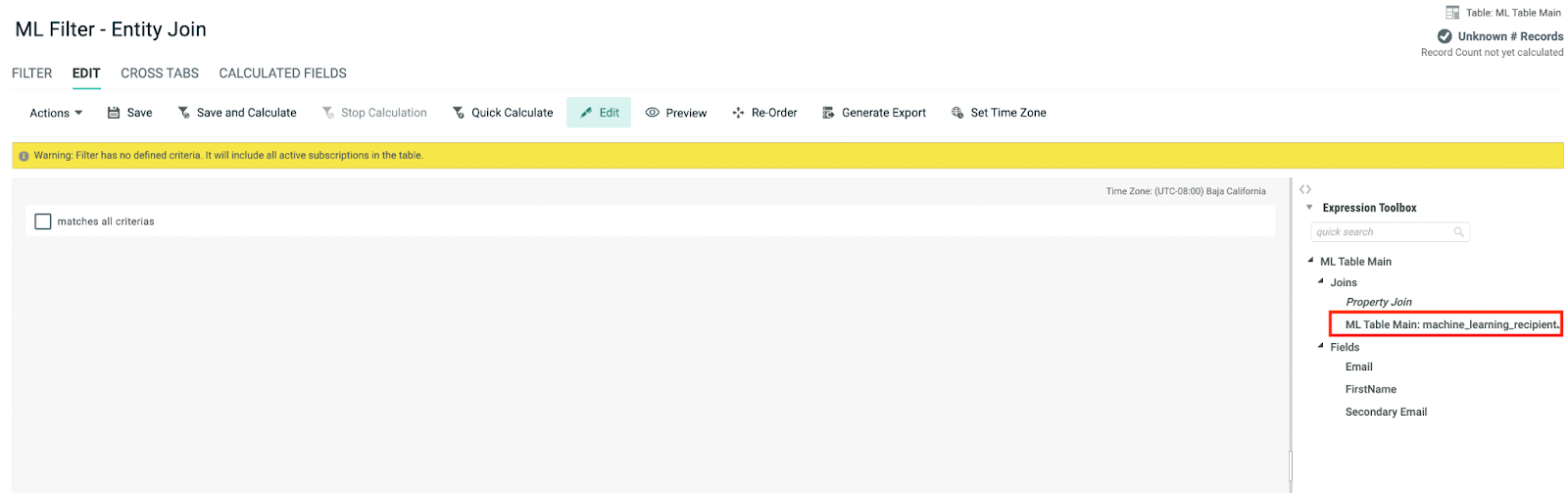Open the Actions dropdown menu
Image resolution: width=1568 pixels, height=493 pixels.
click(x=56, y=113)
